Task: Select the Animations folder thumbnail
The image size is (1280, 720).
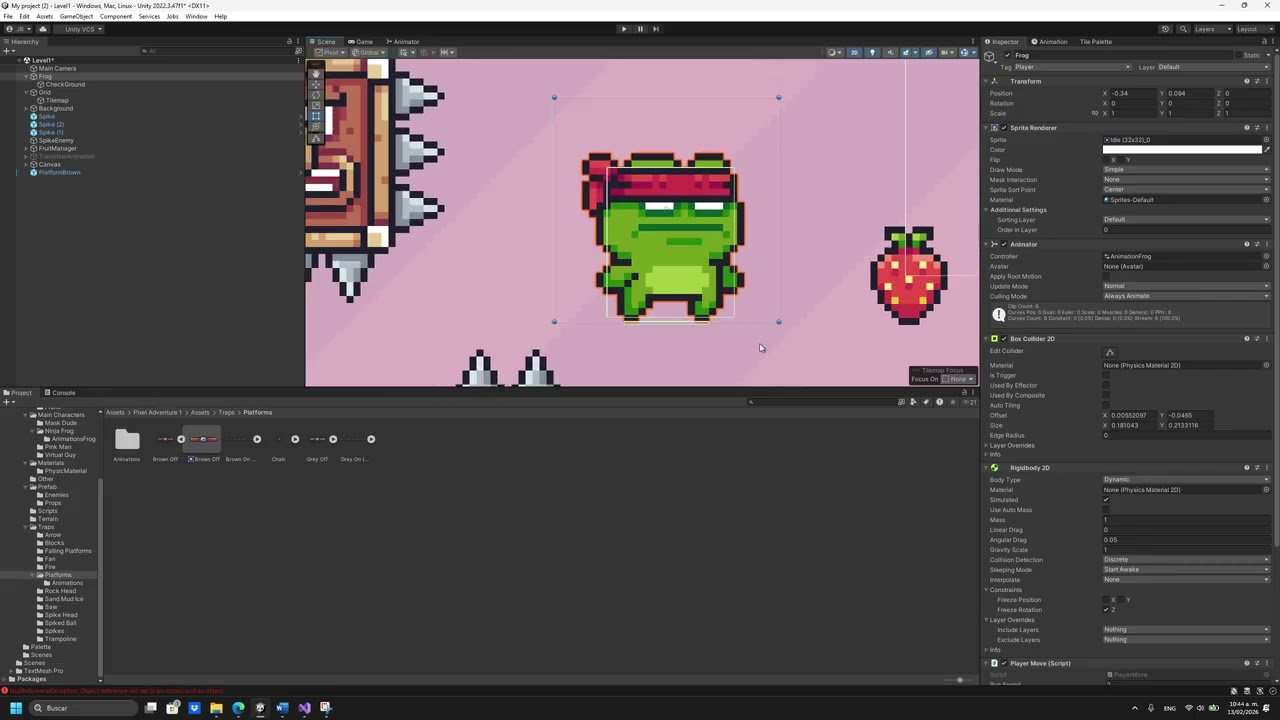Action: coord(127,439)
